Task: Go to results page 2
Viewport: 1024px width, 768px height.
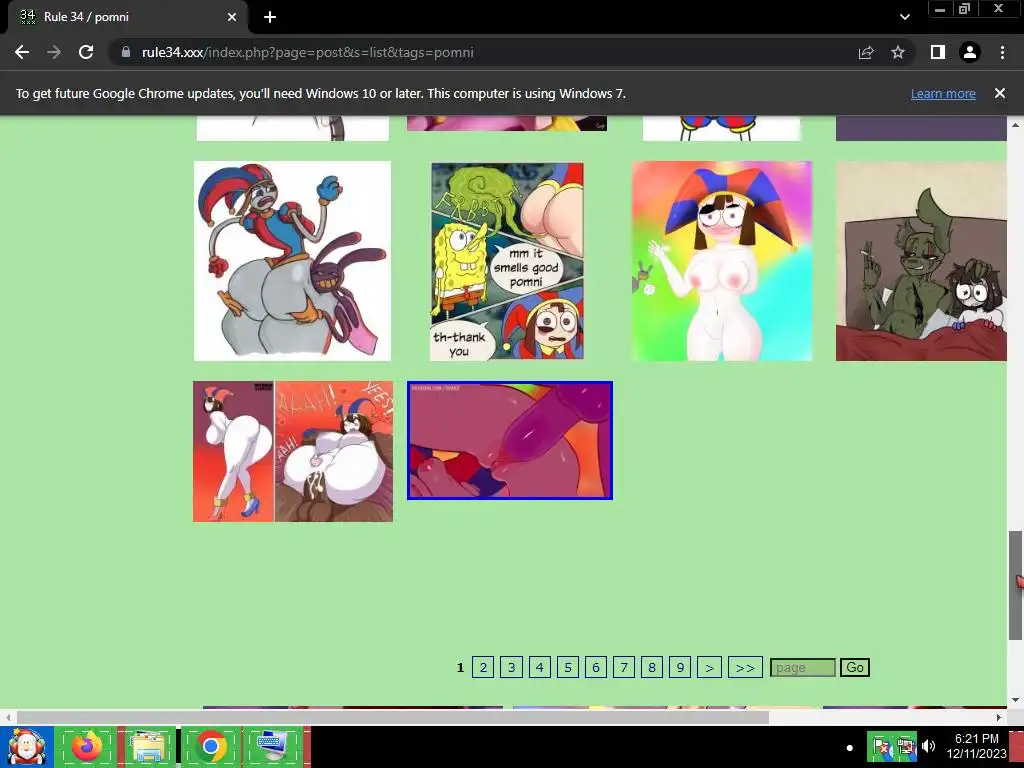Action: pyautogui.click(x=483, y=667)
